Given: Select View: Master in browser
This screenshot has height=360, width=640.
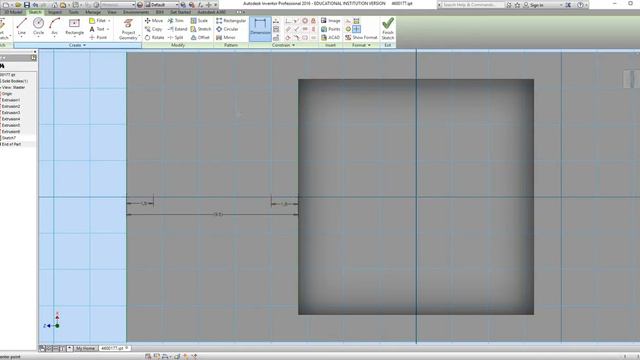Looking at the screenshot, I should [x=13, y=87].
